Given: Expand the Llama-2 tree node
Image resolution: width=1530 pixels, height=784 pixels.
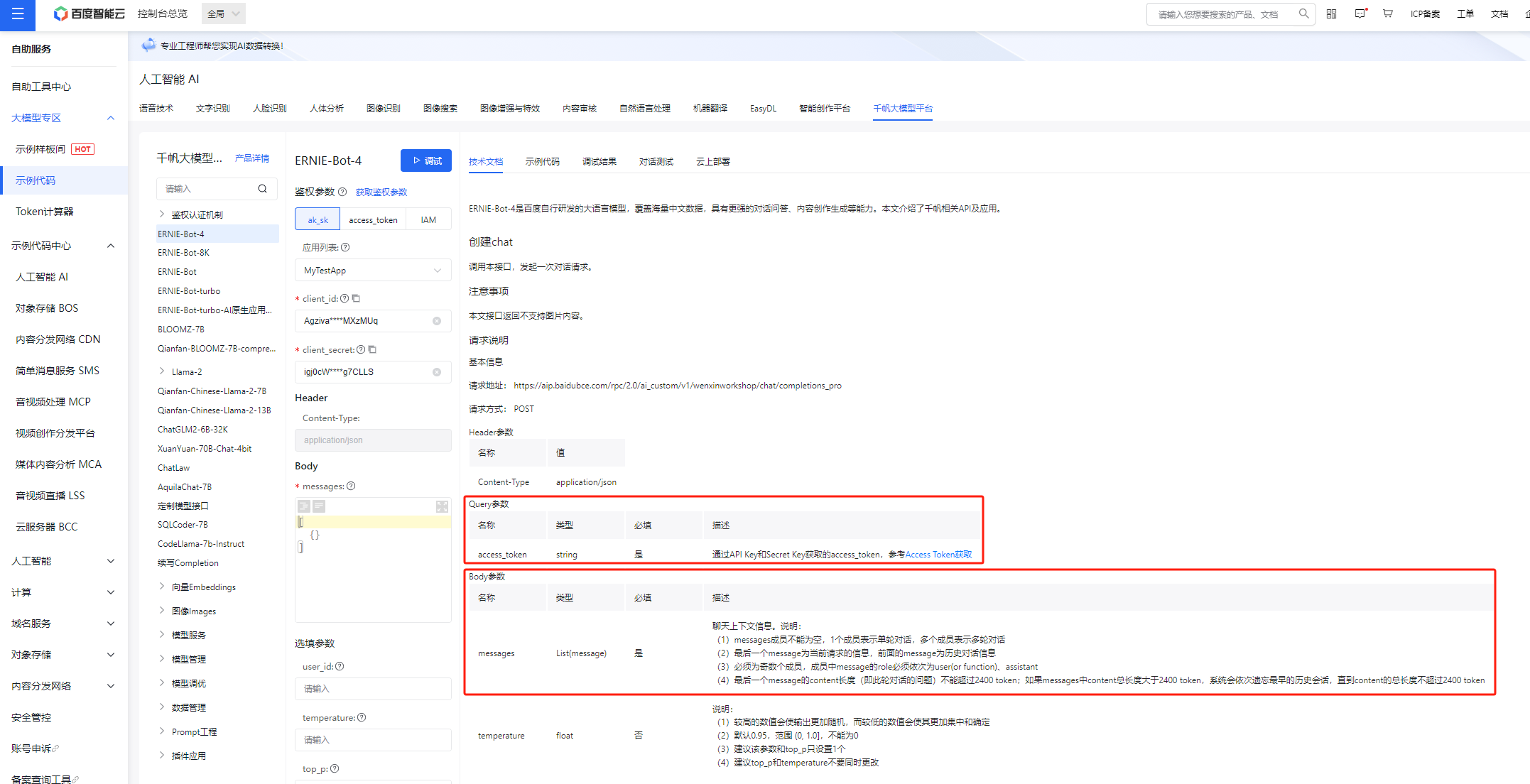Looking at the screenshot, I should (162, 371).
